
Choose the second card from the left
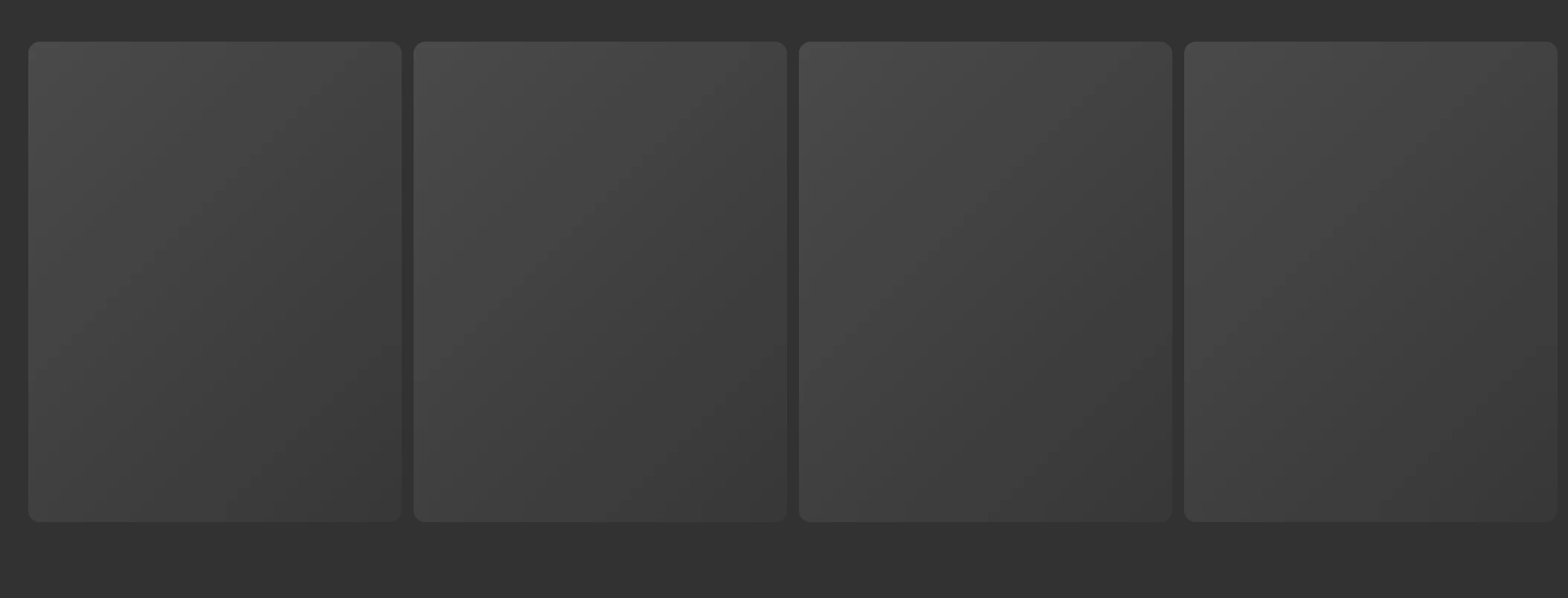click(x=600, y=282)
